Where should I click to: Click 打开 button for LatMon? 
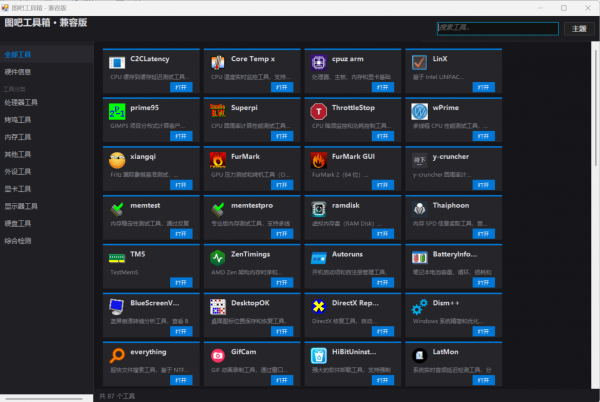point(484,380)
